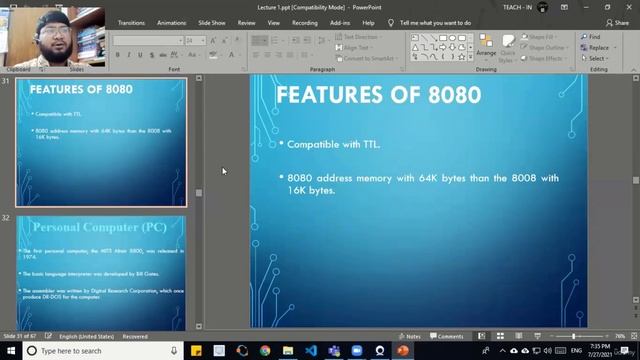The height and width of the screenshot is (360, 640).
Task: Toggle text Shadow in Font group
Action: (x=151, y=55)
